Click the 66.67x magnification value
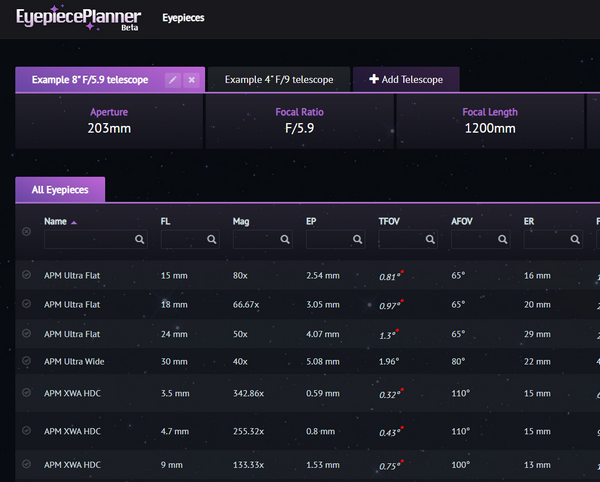 click(246, 305)
